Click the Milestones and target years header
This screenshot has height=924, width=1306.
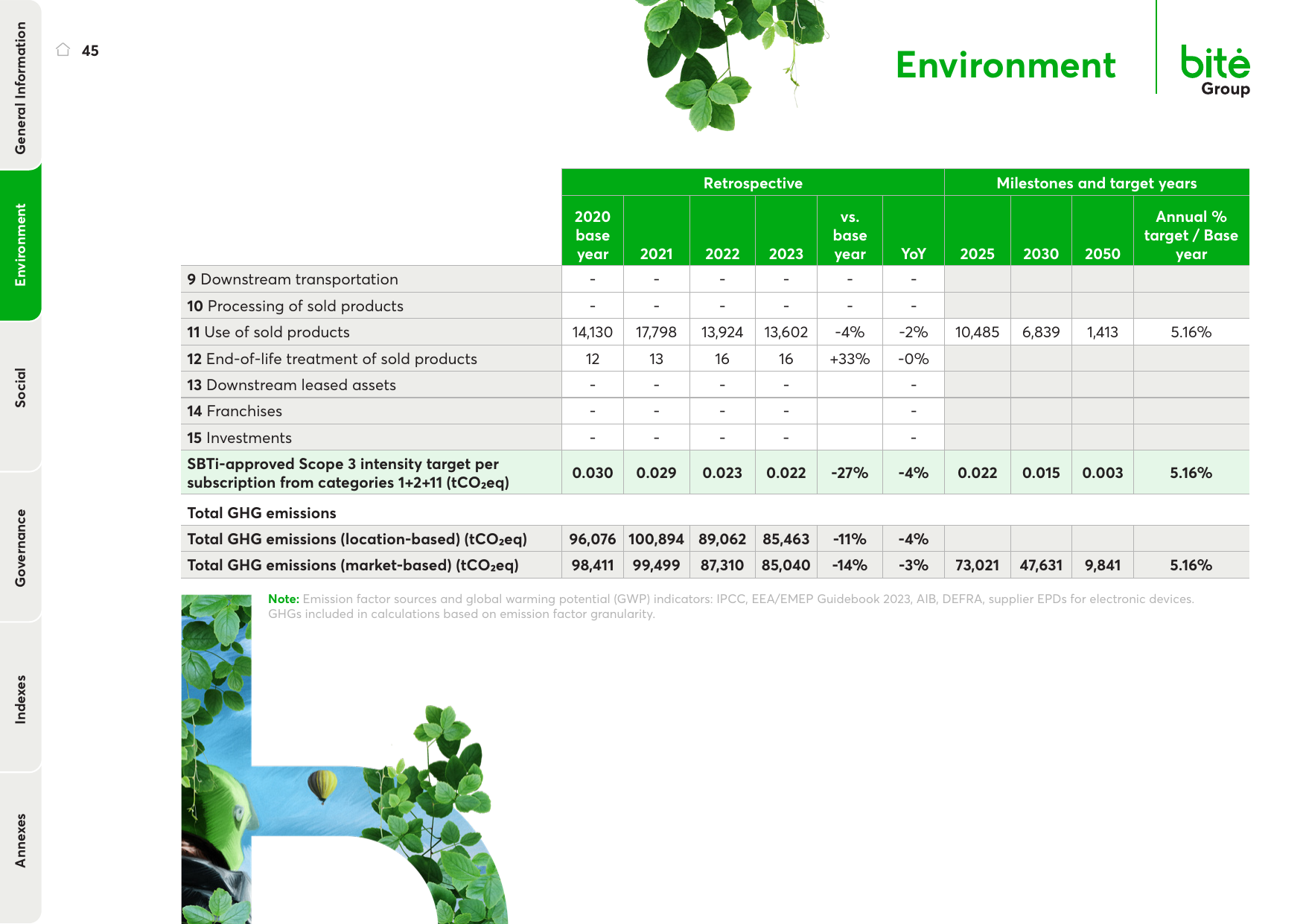[x=1097, y=182]
